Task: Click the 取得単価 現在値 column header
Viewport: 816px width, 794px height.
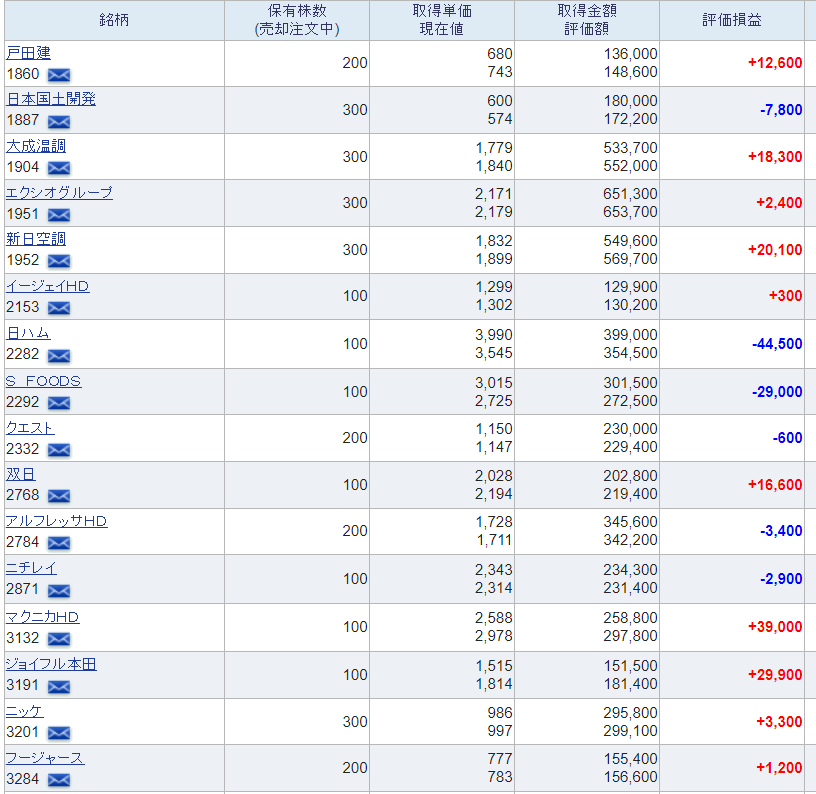Action: pos(442,20)
